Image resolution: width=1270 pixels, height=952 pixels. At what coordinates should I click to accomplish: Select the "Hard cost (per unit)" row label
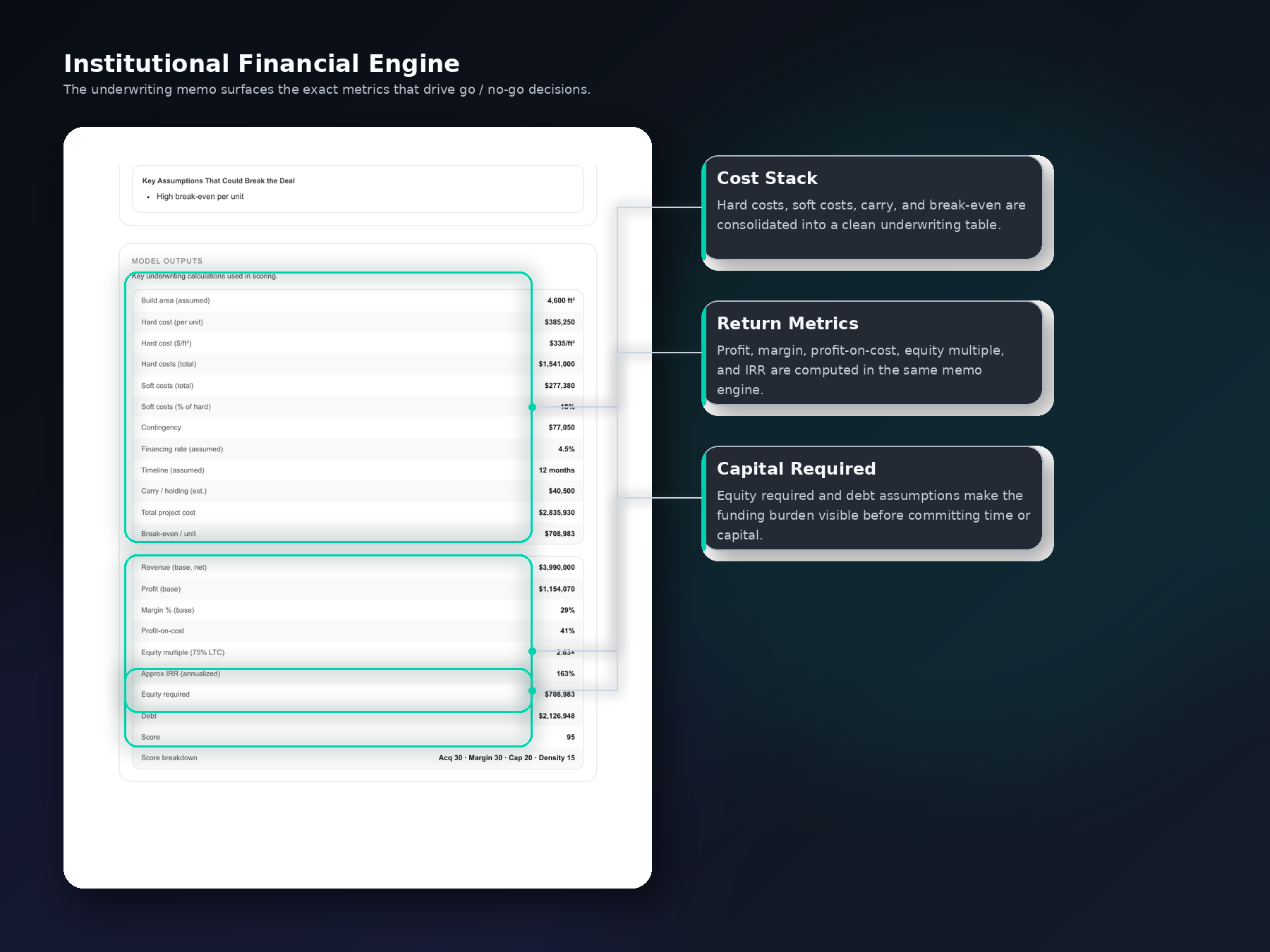pyautogui.click(x=172, y=322)
